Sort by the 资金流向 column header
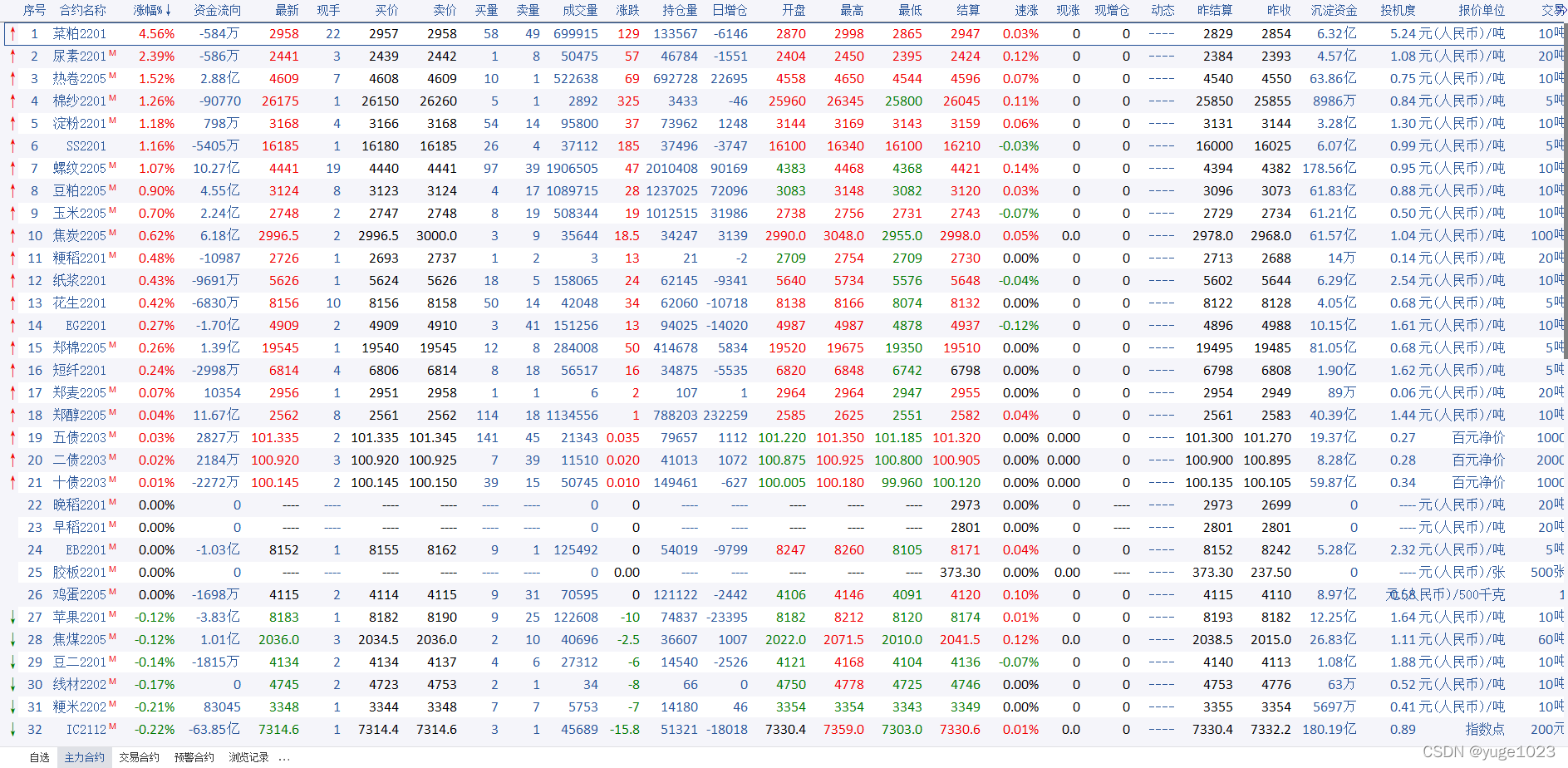This screenshot has width=1568, height=768. (217, 10)
